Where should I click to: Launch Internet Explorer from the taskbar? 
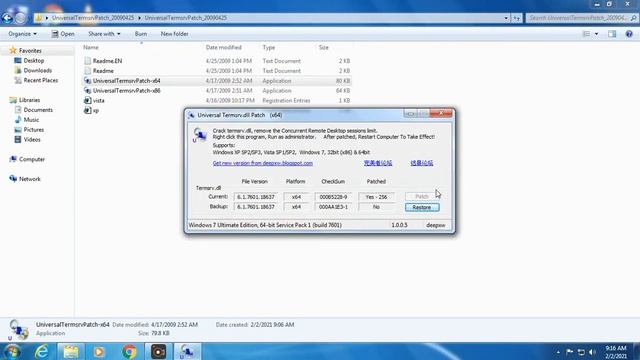coord(42,351)
